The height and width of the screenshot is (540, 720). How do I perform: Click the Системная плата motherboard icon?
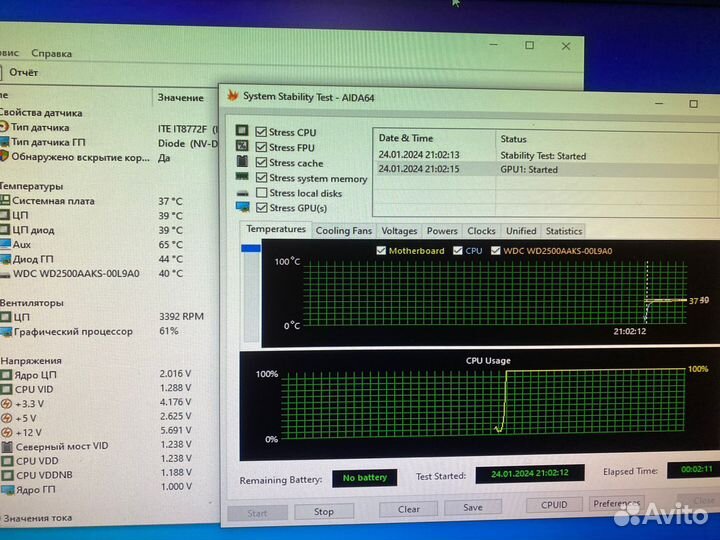tap(5, 200)
